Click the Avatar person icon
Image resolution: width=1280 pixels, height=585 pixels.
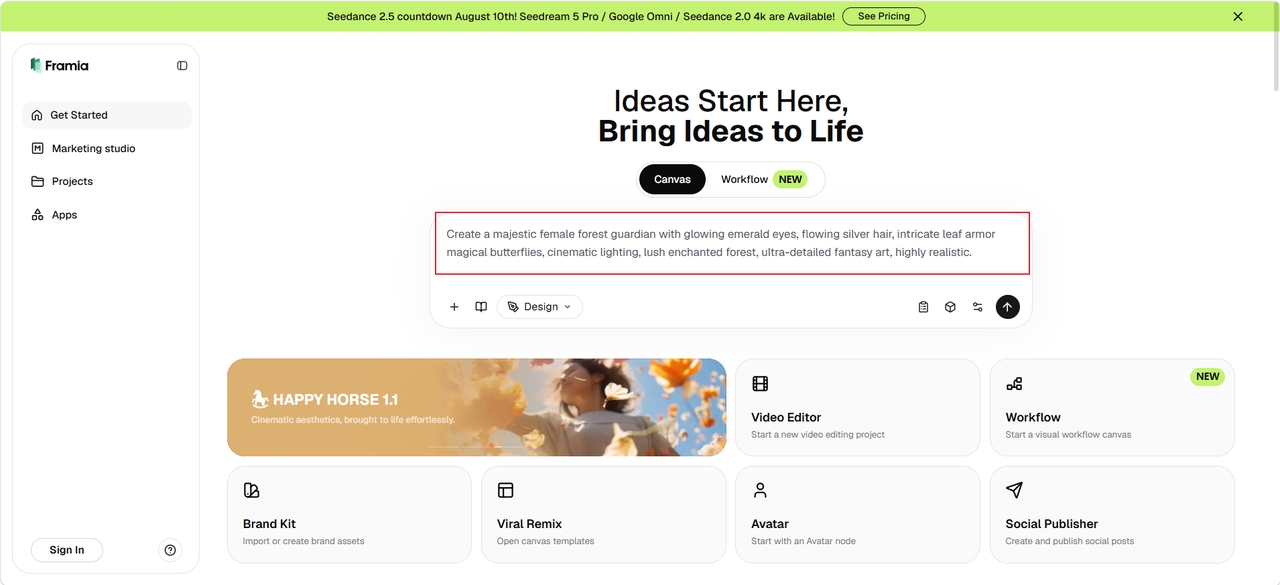(x=760, y=490)
